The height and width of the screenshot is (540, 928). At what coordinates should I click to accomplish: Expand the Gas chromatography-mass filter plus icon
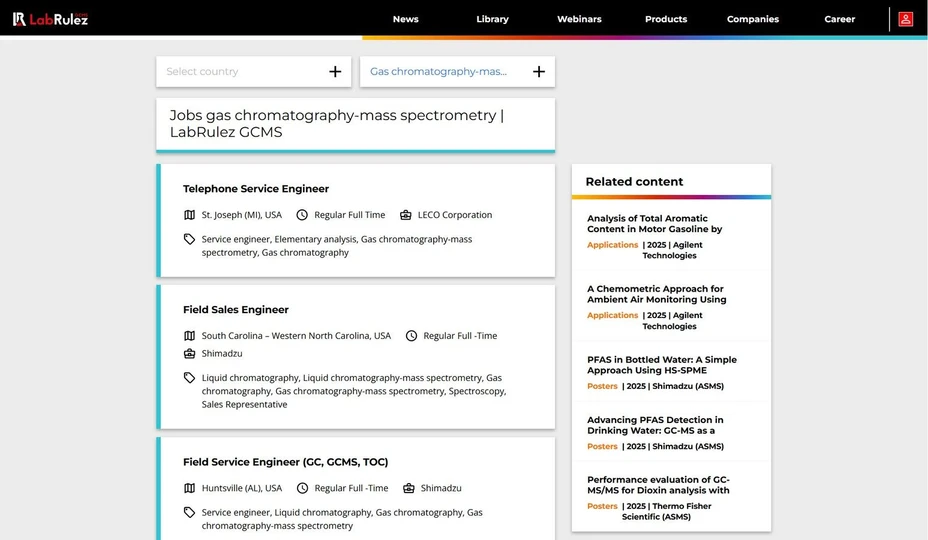pyautogui.click(x=539, y=72)
